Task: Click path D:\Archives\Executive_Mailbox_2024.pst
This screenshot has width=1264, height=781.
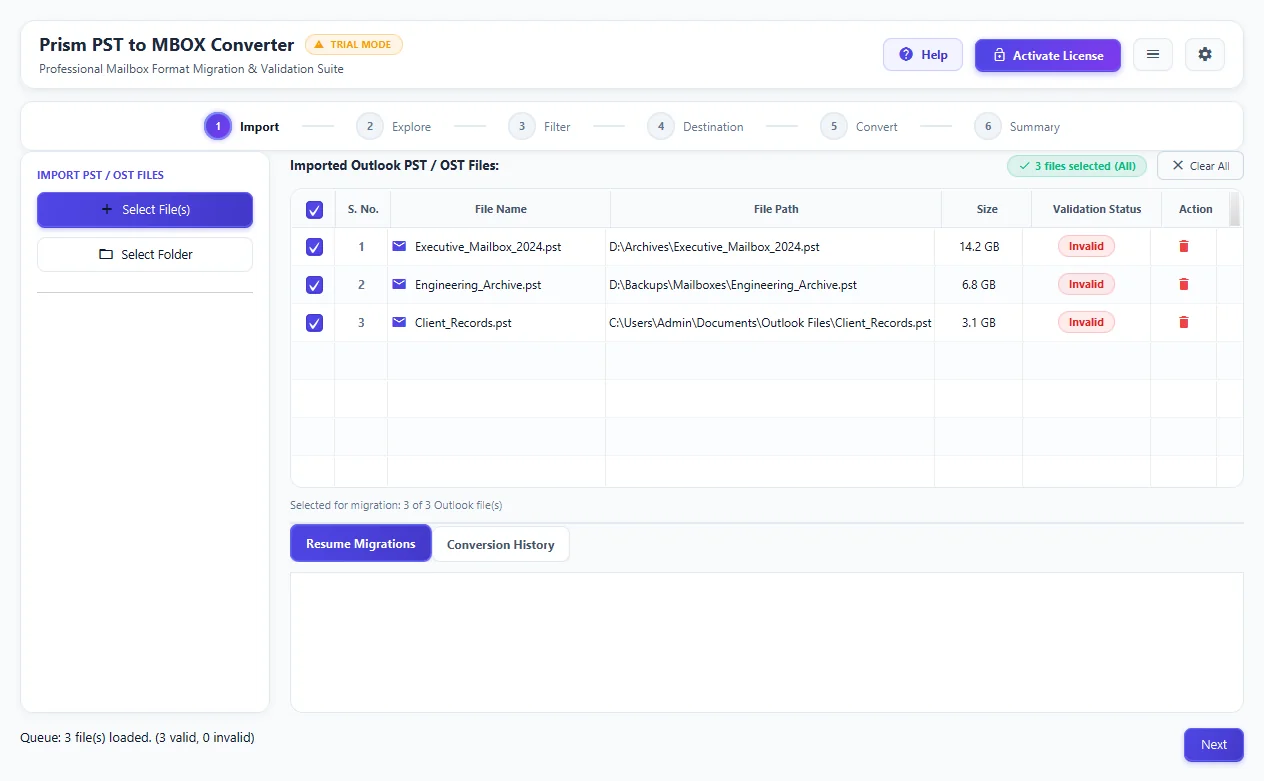Action: [x=714, y=246]
